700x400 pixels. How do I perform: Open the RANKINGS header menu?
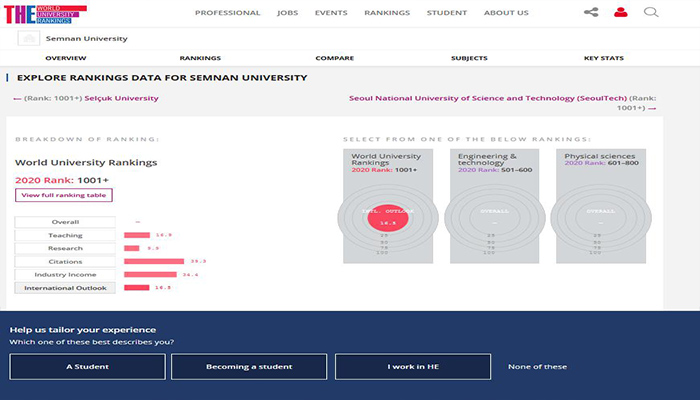387,13
